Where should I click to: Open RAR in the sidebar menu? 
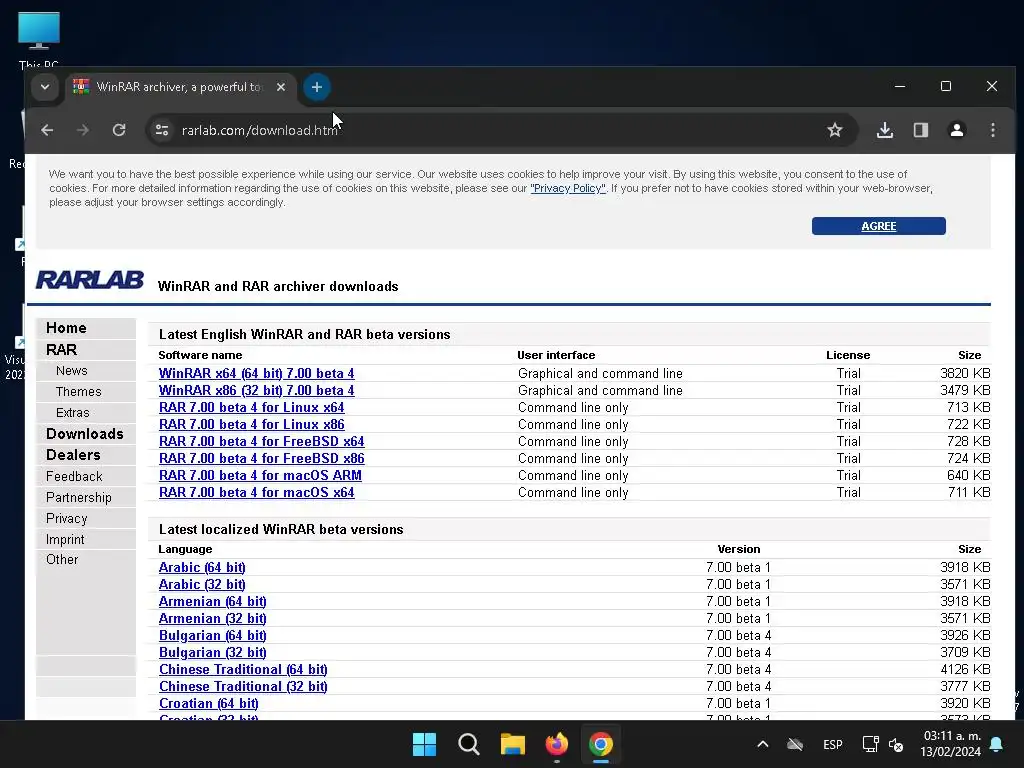click(x=61, y=349)
